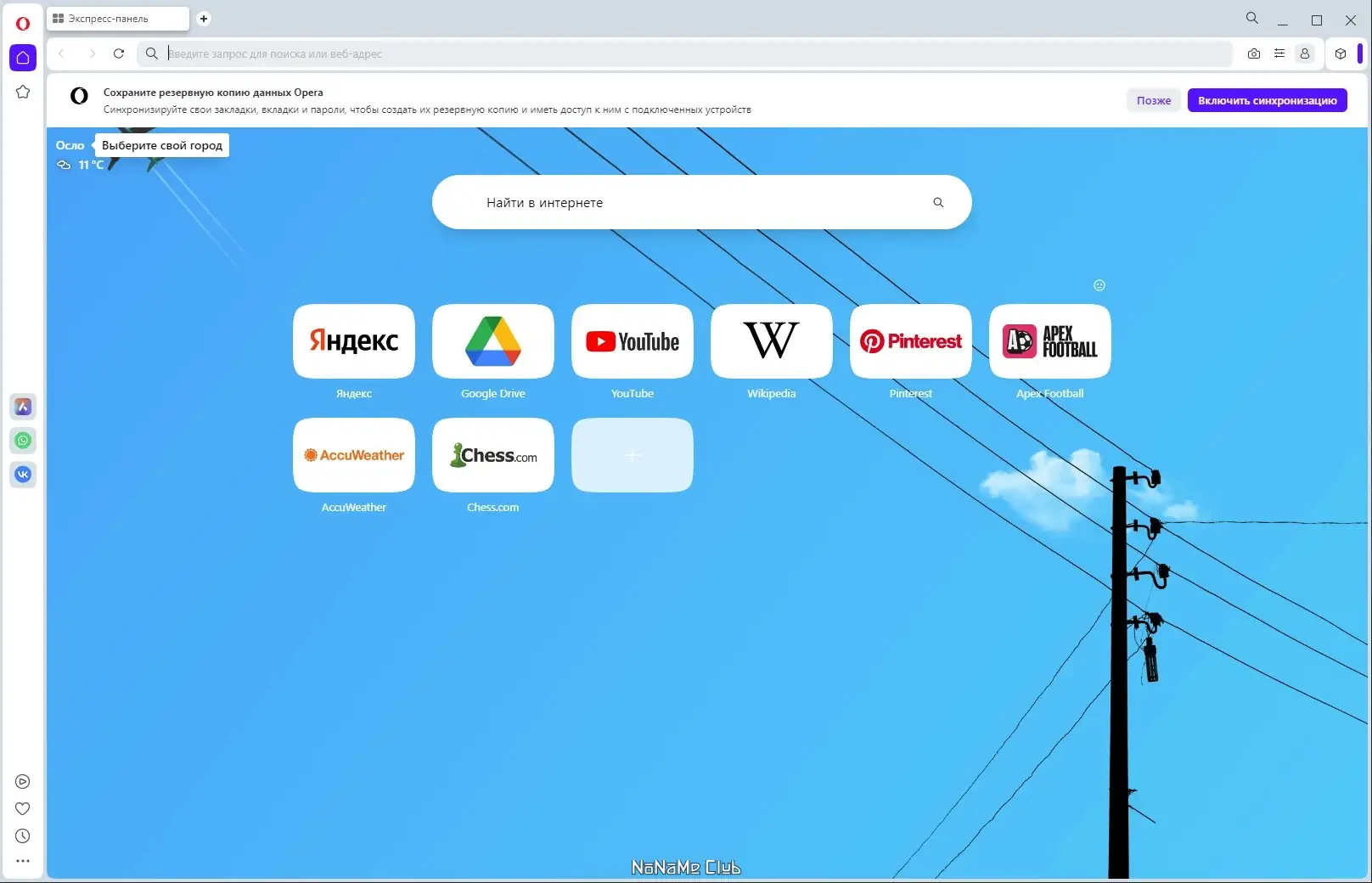The width and height of the screenshot is (1372, 883).
Task: Open the Яндекс speed dial tile
Action: coord(354,341)
